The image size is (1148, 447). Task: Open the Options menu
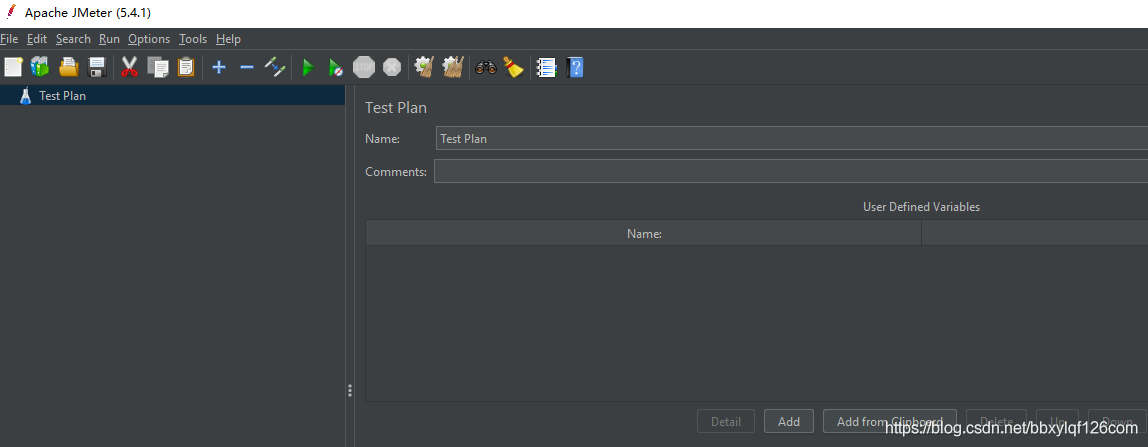click(x=149, y=39)
